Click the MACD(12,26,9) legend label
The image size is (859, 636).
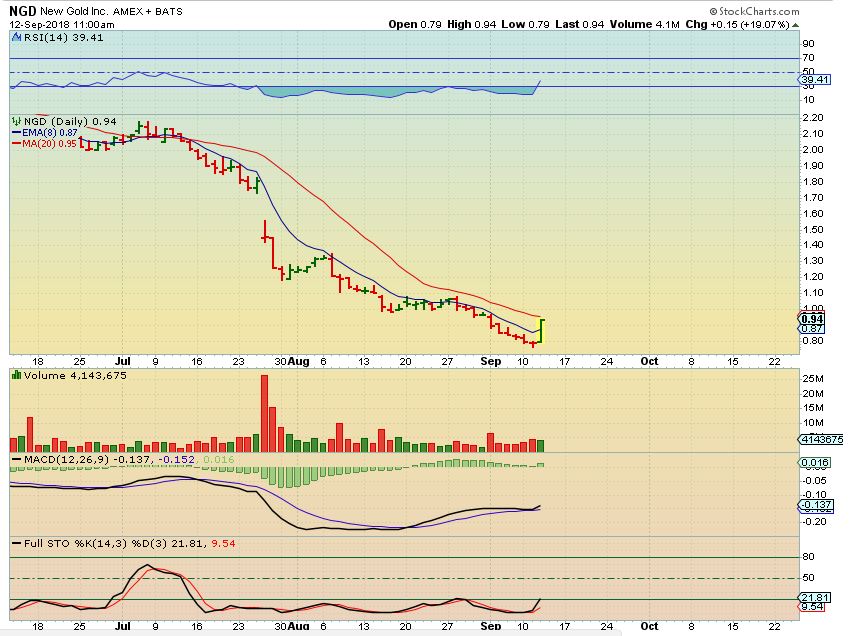[66, 459]
